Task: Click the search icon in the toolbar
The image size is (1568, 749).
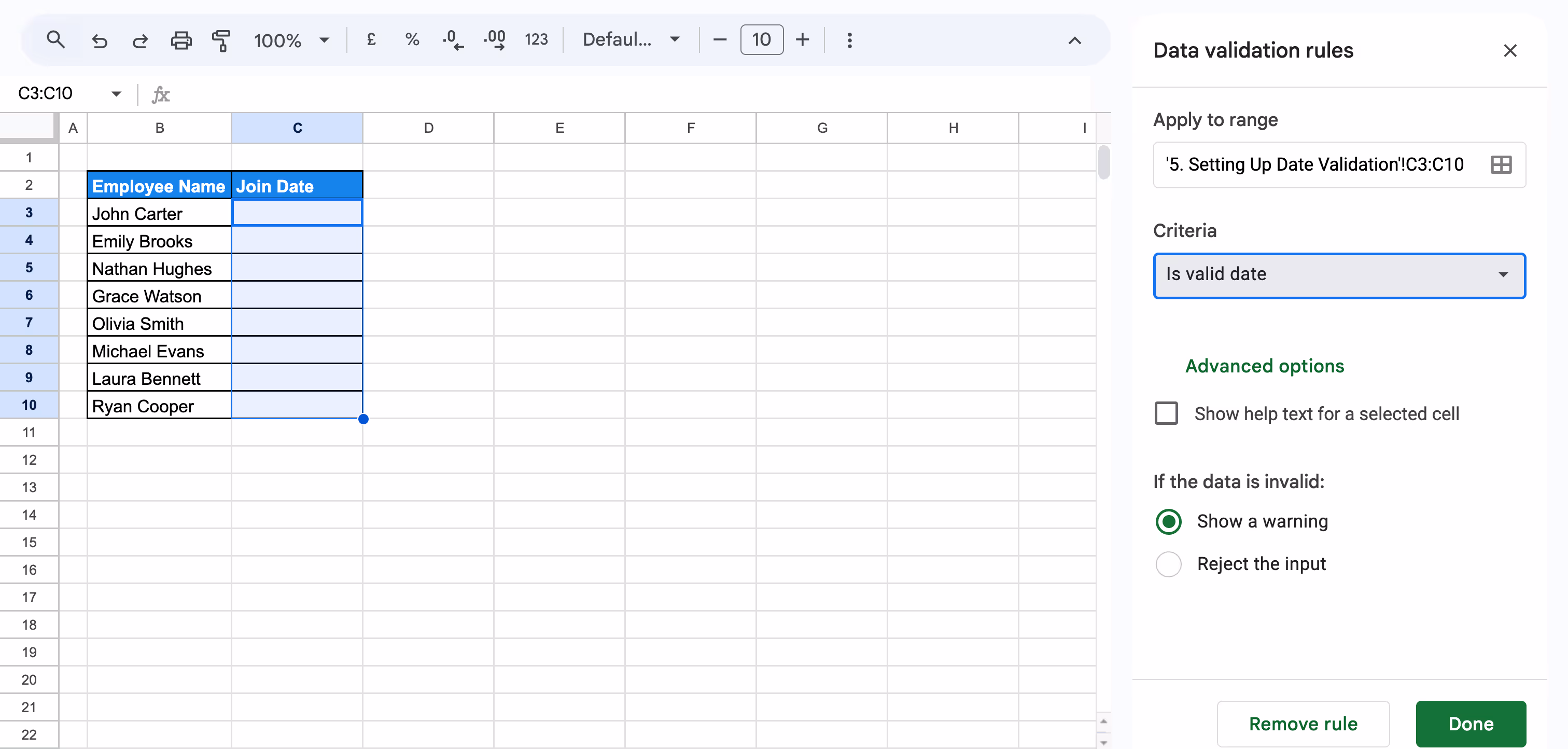Action: 56,39
